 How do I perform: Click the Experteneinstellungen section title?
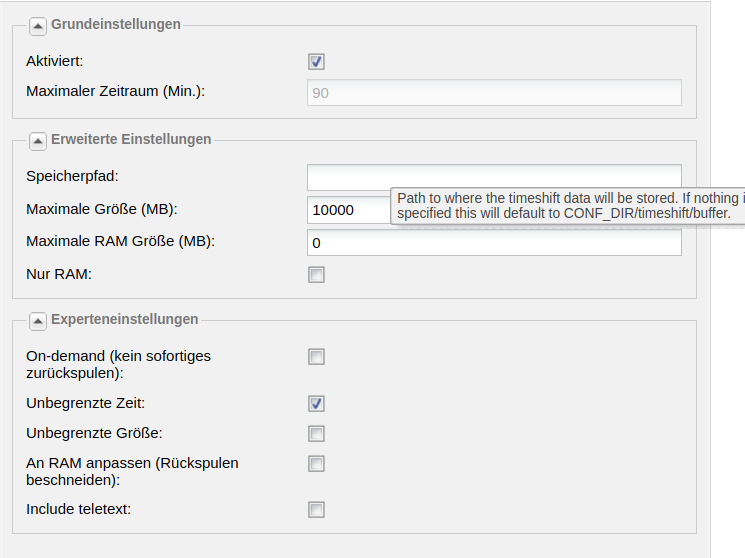124,319
